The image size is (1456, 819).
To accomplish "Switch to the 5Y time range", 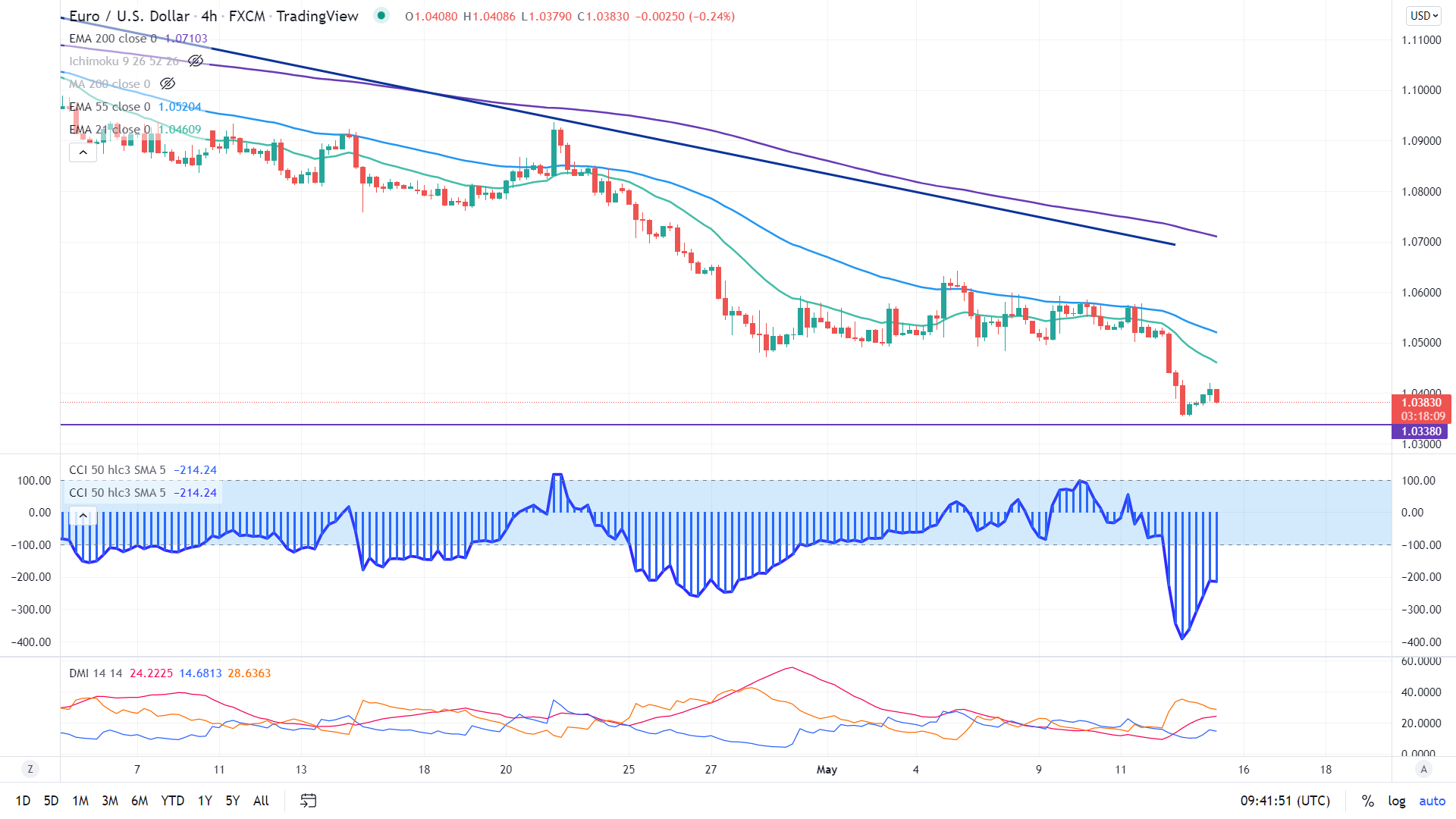I will coord(232,800).
